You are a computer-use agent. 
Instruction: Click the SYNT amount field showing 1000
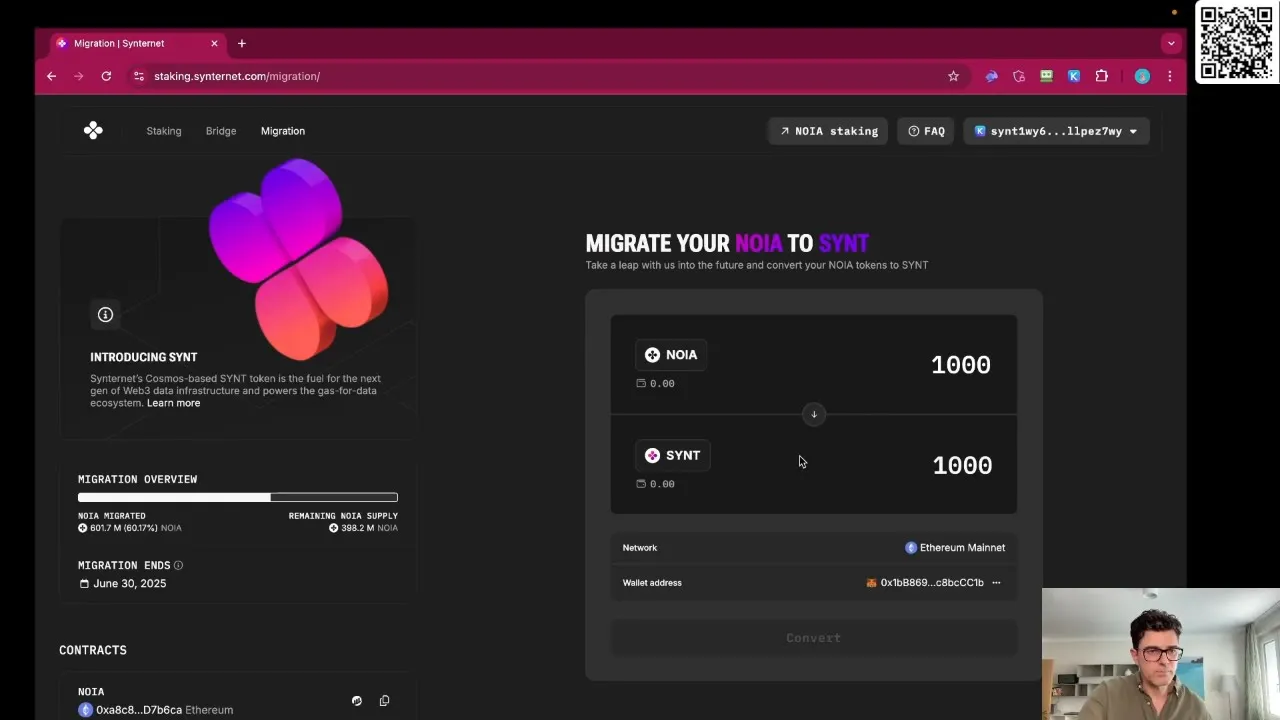coord(962,465)
